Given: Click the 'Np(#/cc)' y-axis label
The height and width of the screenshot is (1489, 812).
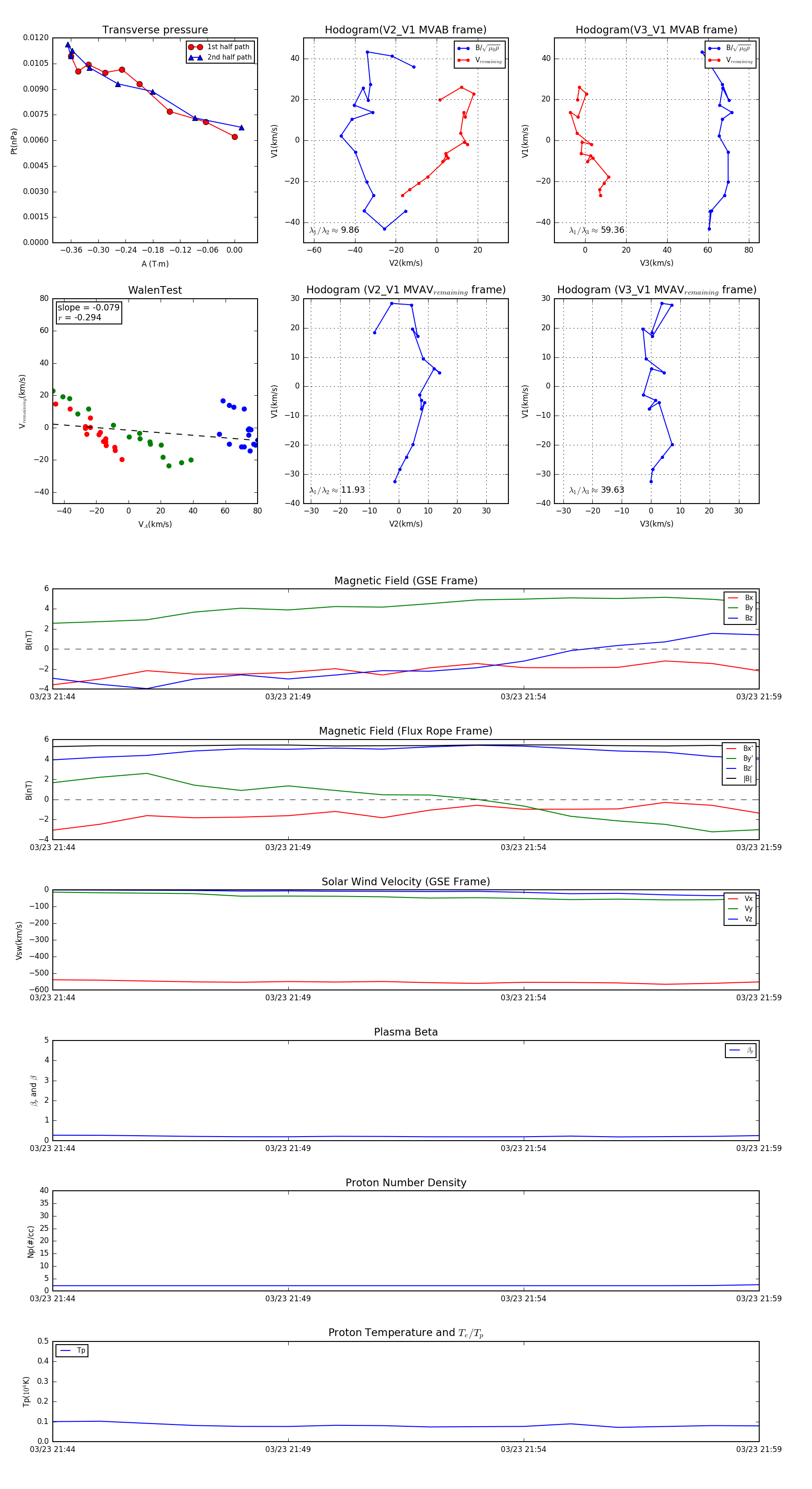Looking at the screenshot, I should pyautogui.click(x=31, y=1242).
